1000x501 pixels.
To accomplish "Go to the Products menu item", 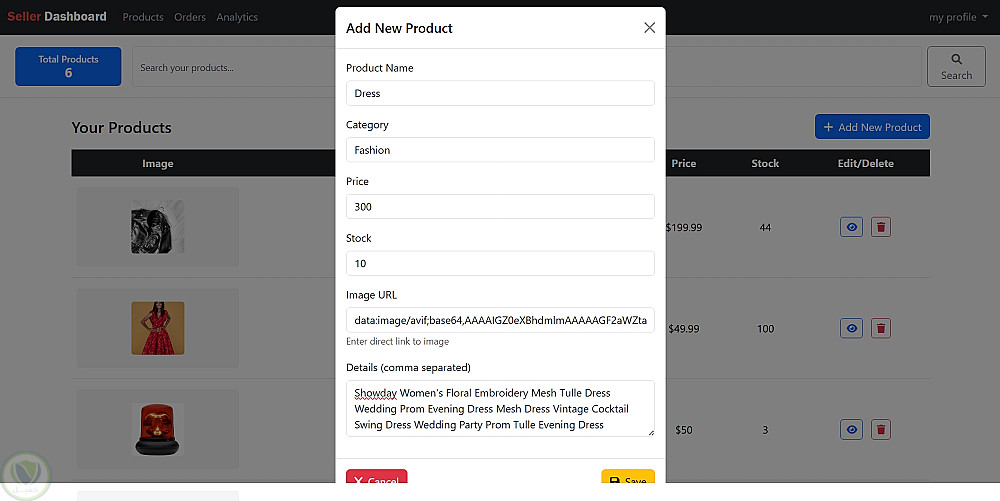I will [143, 17].
